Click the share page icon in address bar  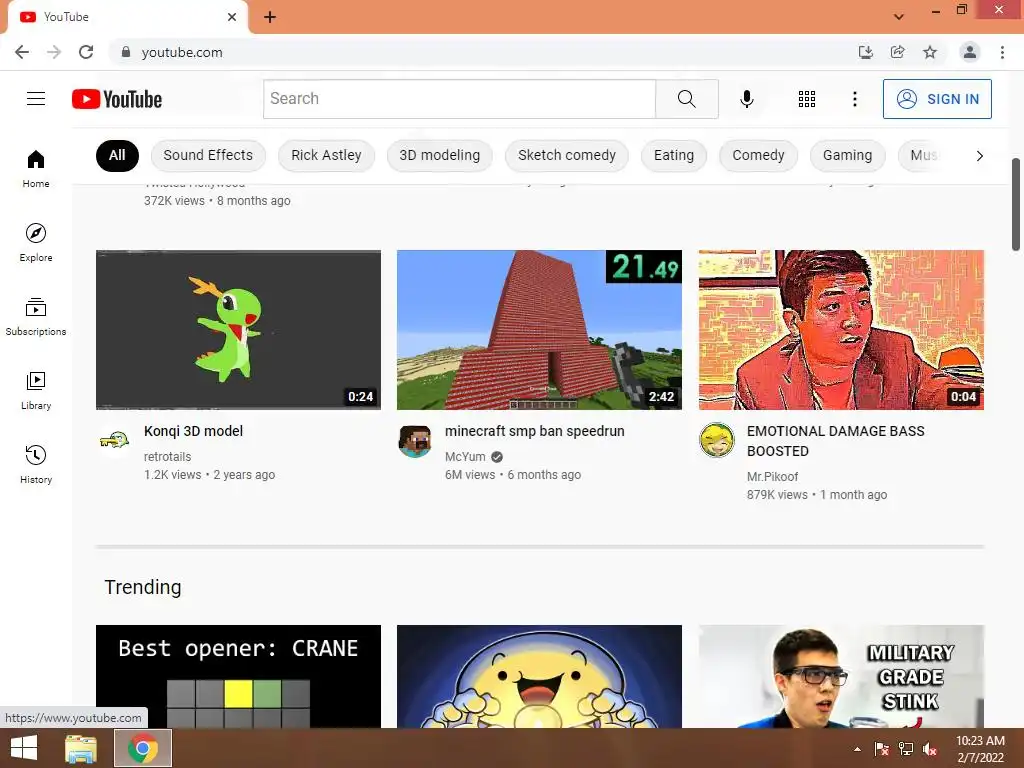tap(897, 52)
